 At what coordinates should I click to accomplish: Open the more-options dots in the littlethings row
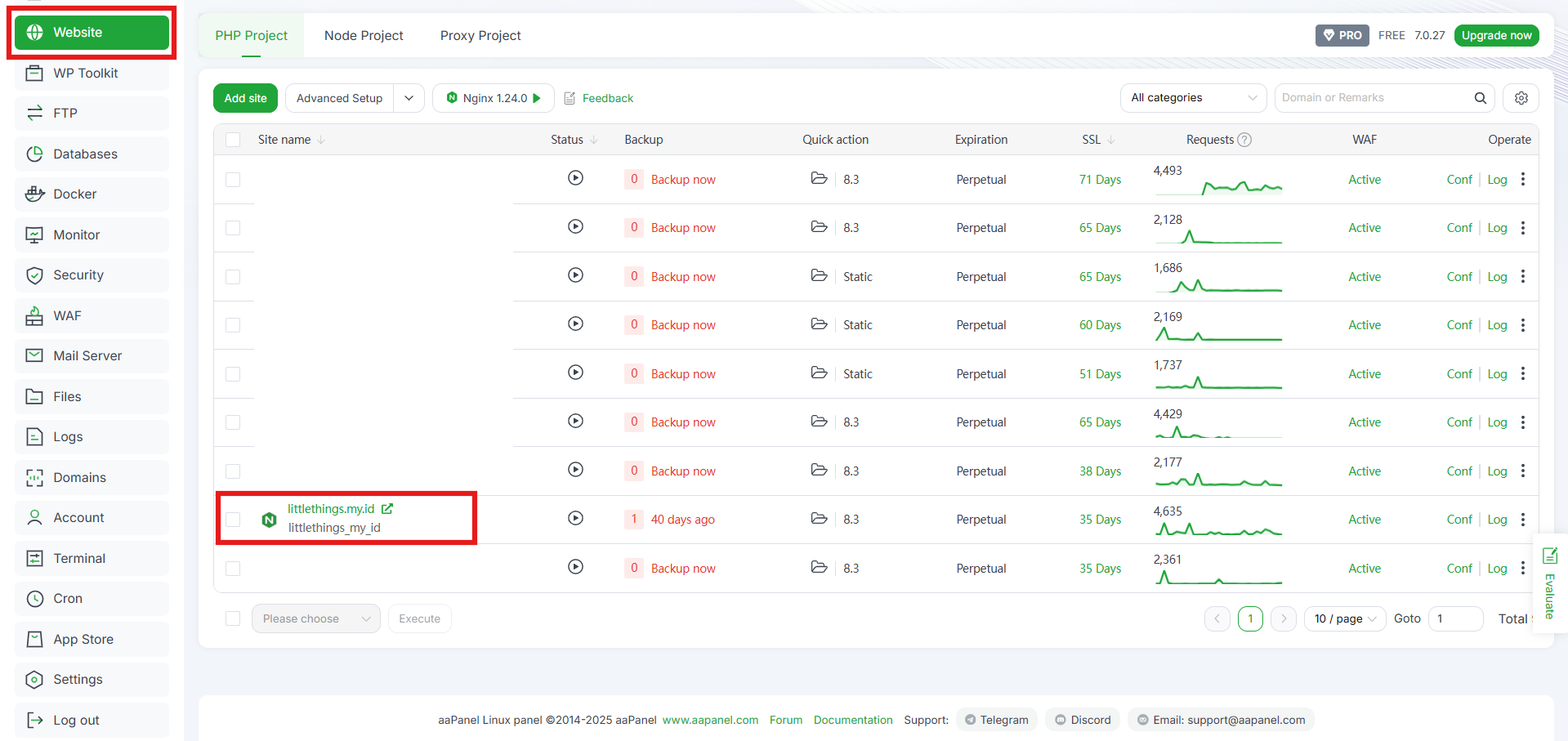1522,520
